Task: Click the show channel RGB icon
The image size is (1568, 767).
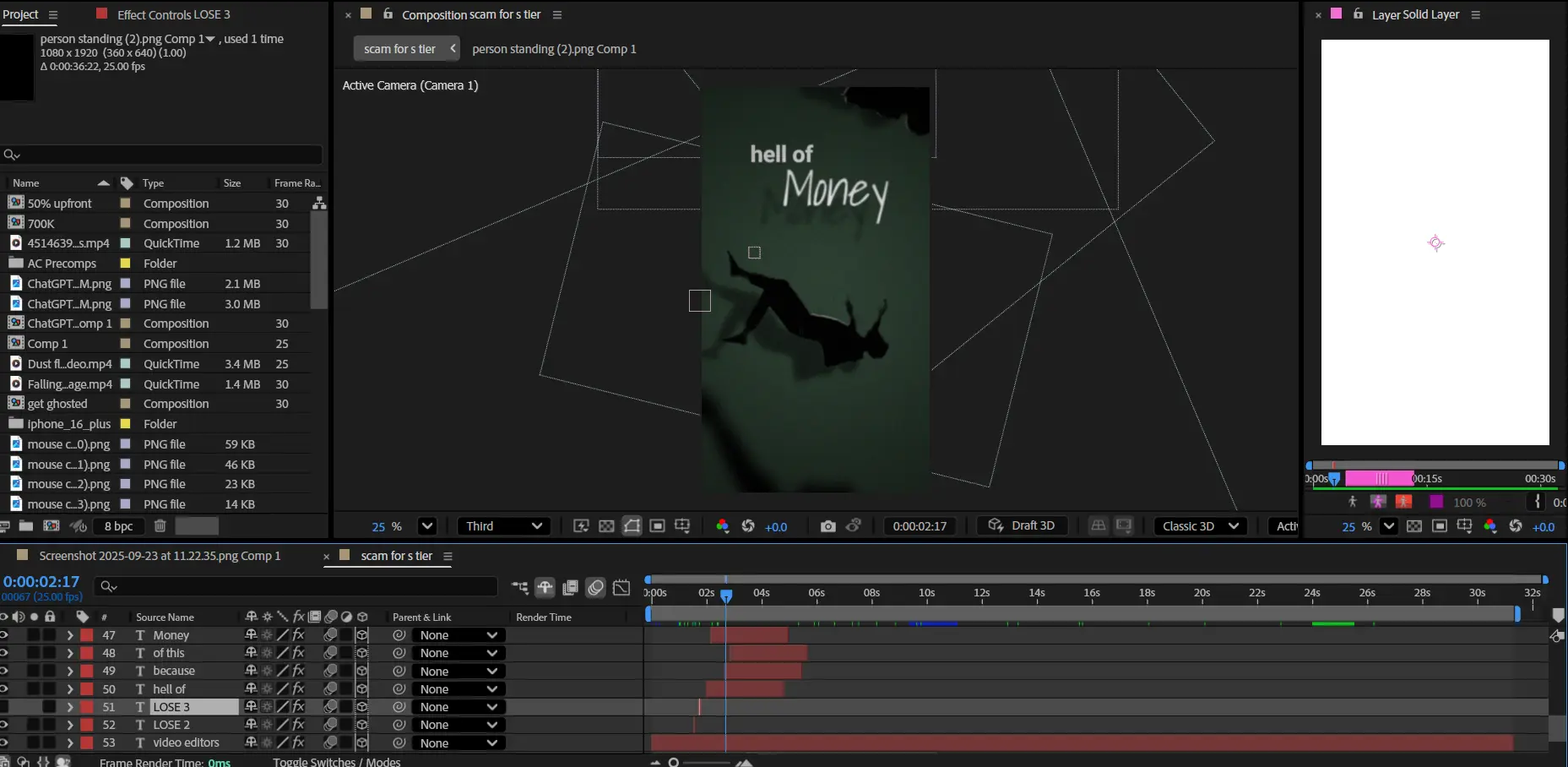Action: coord(722,526)
